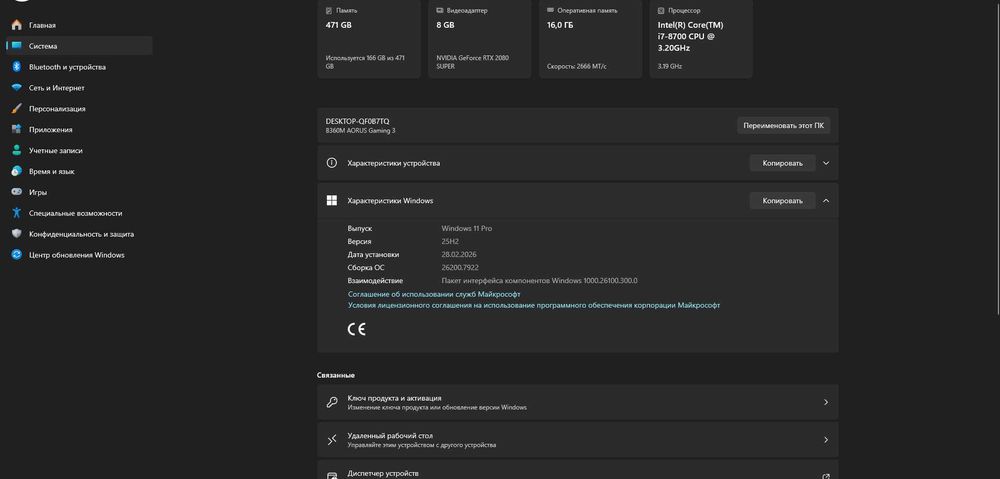Click the Специальные возможности accessibility icon
This screenshot has width=1000, height=479.
point(16,213)
